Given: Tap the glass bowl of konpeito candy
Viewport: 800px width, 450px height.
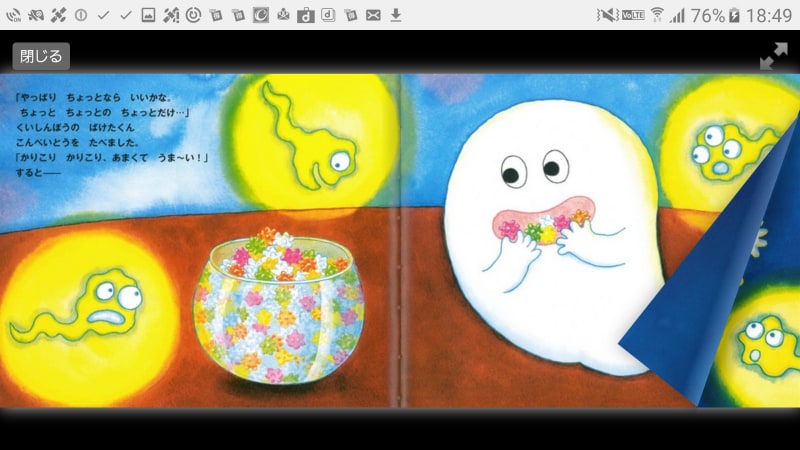Looking at the screenshot, I should [x=279, y=306].
